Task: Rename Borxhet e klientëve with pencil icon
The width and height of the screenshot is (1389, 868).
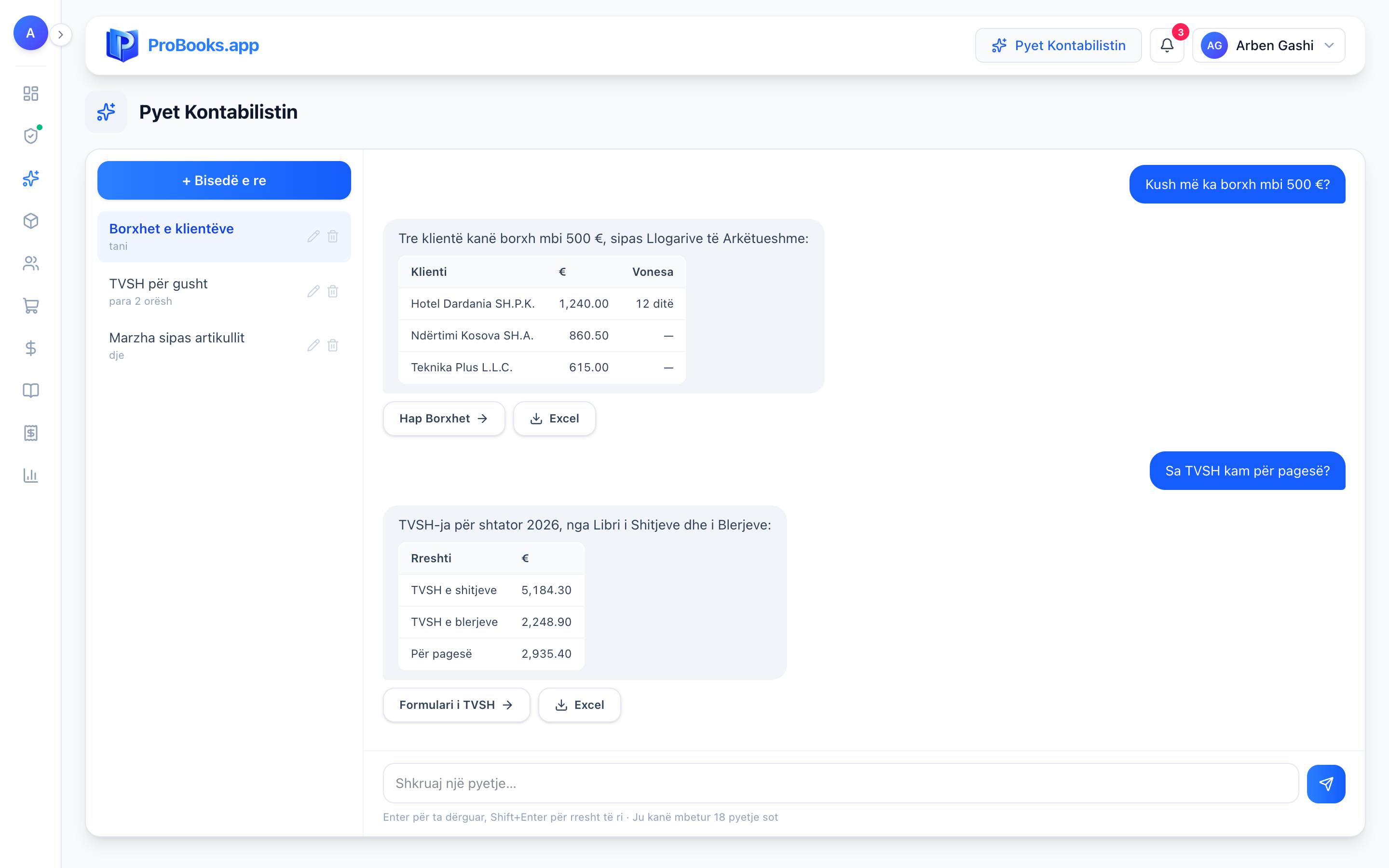Action: (x=313, y=236)
